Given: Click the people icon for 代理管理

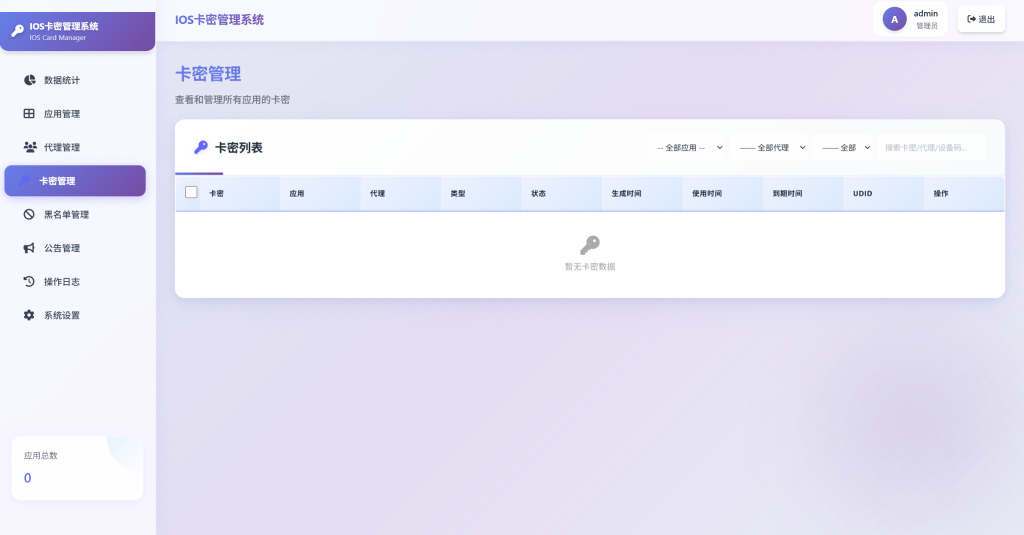Looking at the screenshot, I should pos(30,147).
